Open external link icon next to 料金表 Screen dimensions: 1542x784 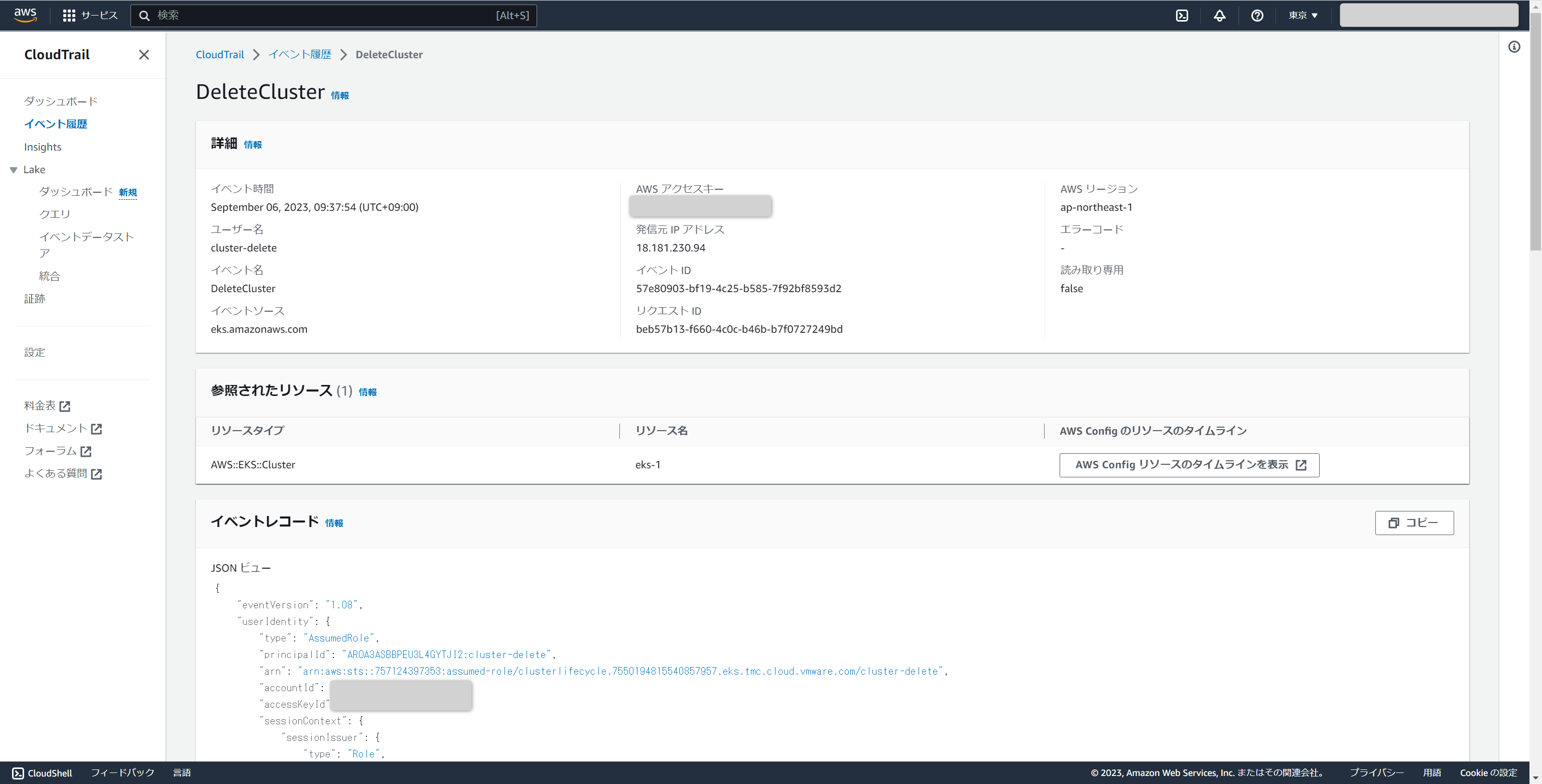[65, 407]
